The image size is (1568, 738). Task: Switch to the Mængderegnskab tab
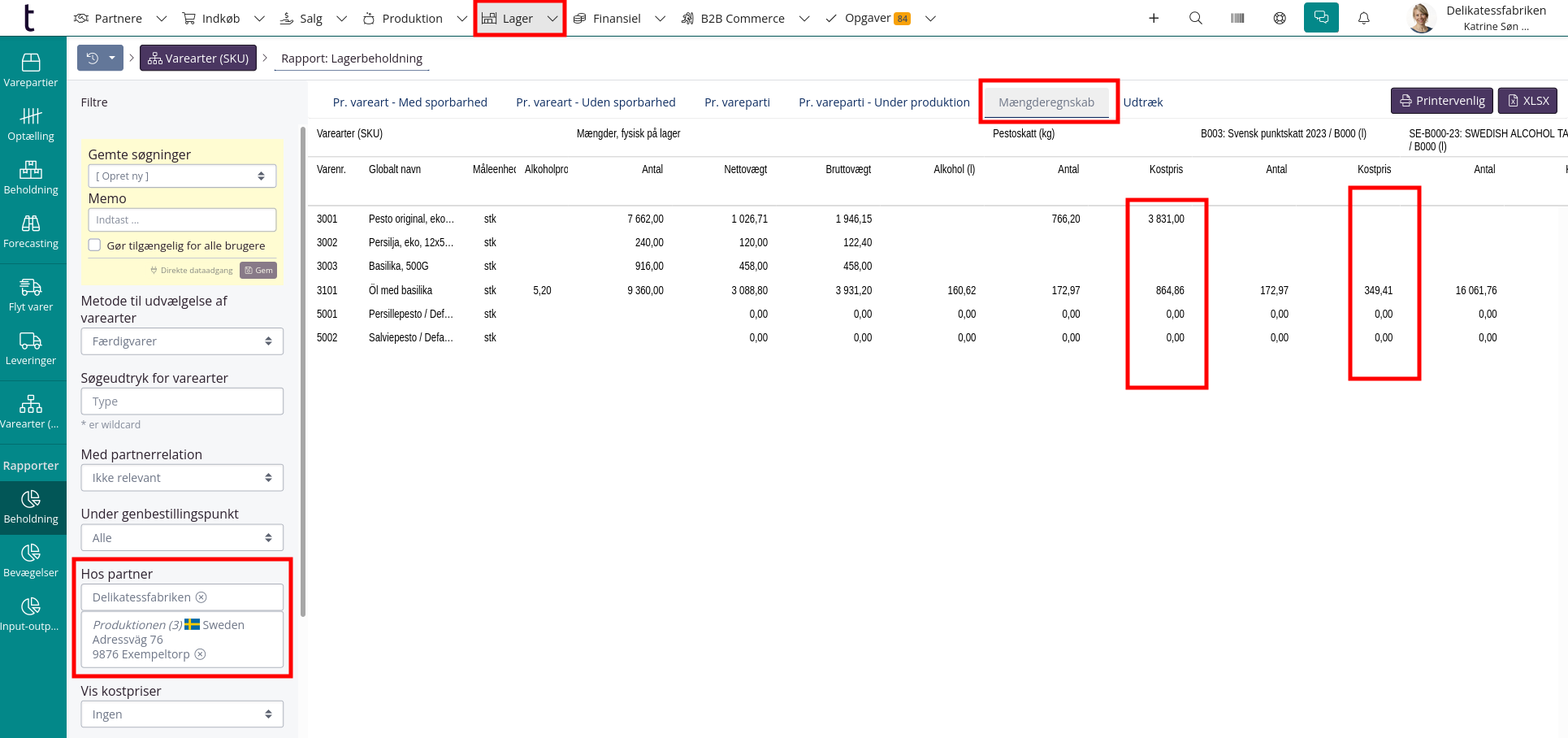coord(1046,102)
